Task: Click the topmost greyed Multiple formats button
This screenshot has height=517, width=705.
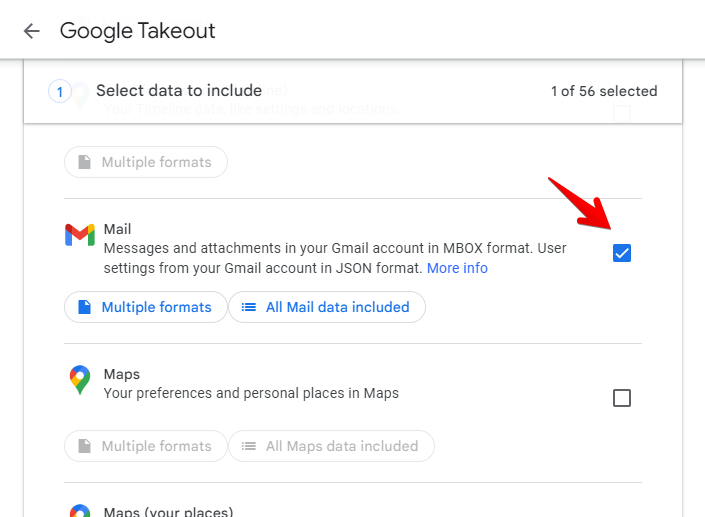Action: point(145,162)
